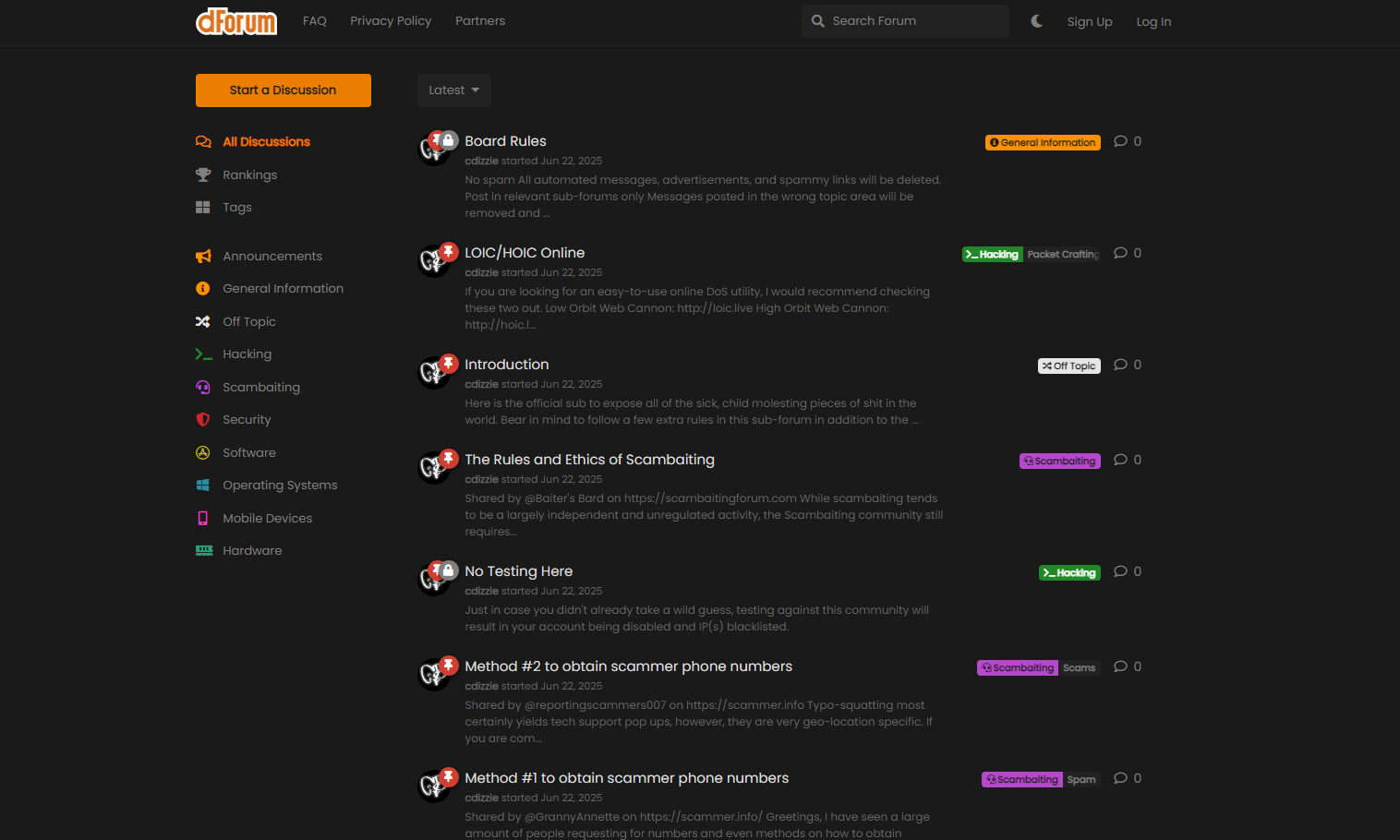Select the Rankings trophy icon in sidebar

click(x=203, y=174)
